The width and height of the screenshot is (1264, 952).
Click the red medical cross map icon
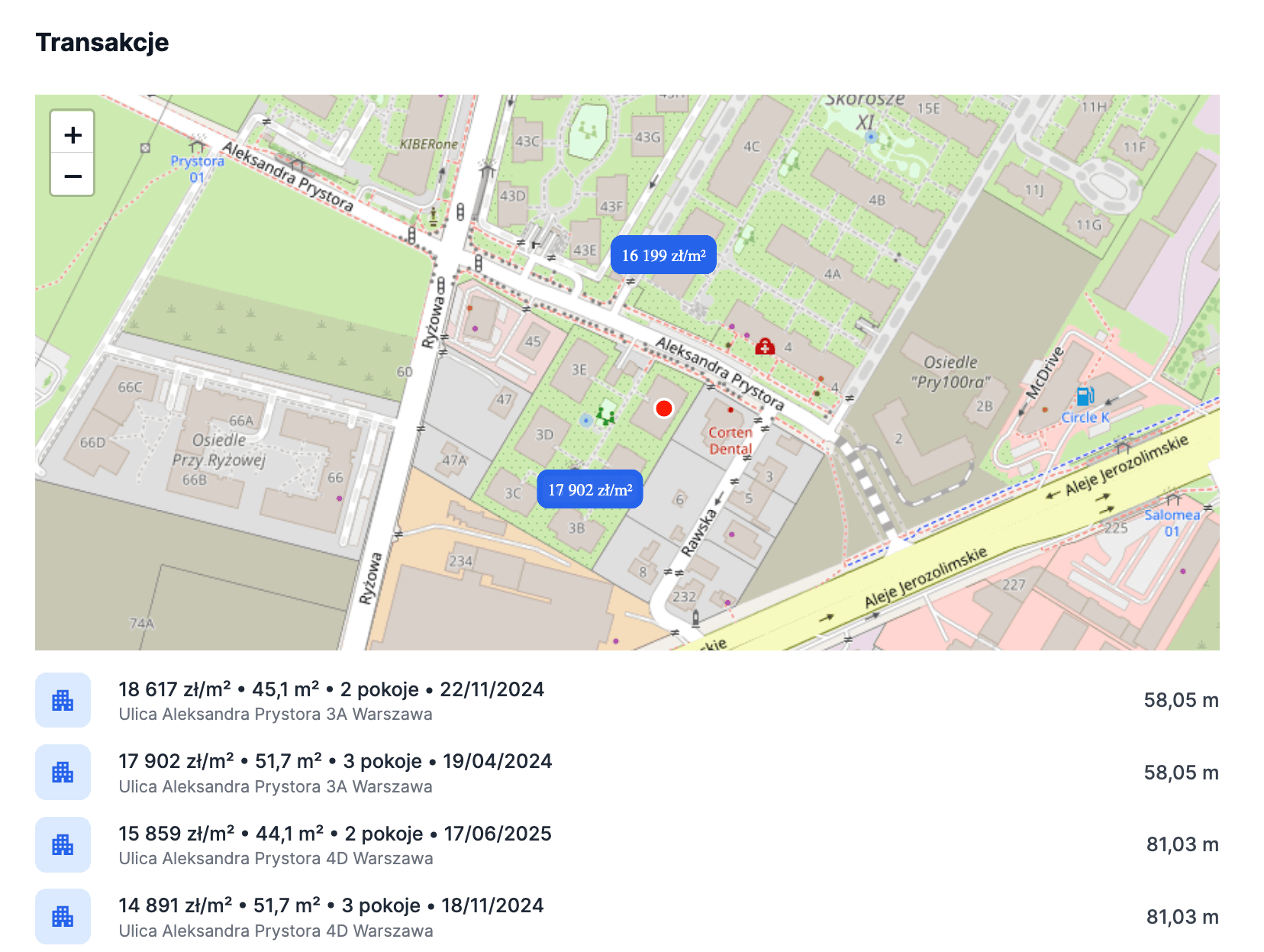click(764, 347)
